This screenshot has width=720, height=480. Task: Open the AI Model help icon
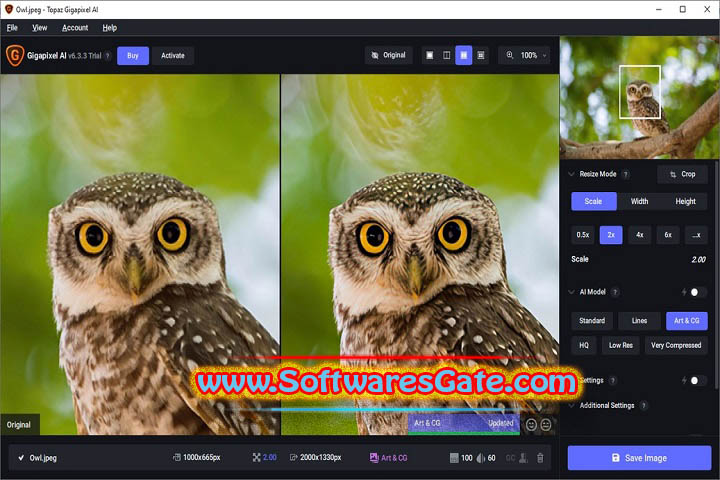(615, 292)
